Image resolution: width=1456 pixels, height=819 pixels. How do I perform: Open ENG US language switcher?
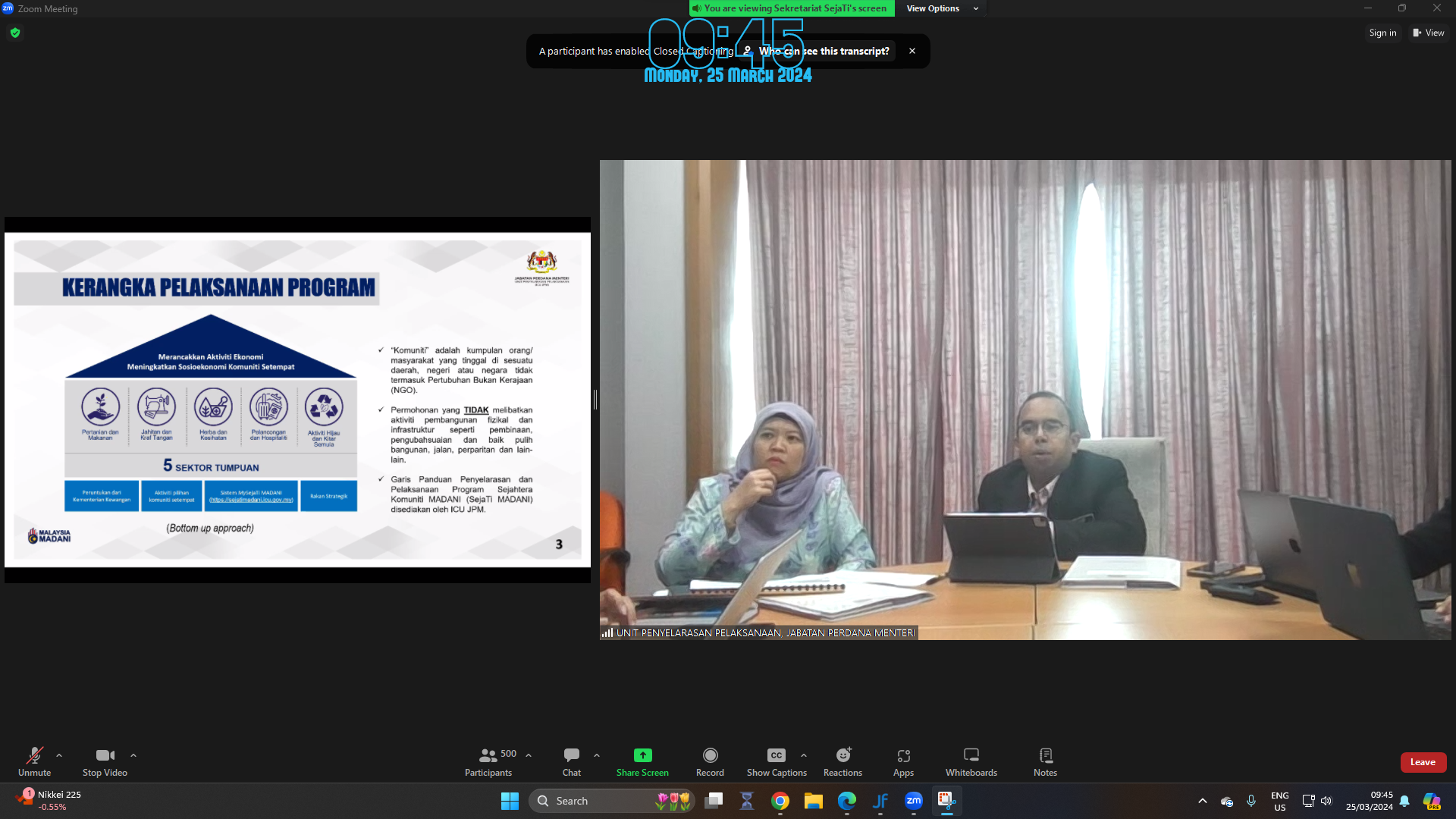point(1280,801)
